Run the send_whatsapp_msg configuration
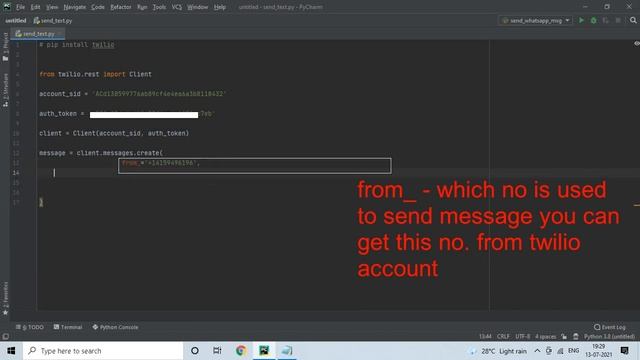640x360 pixels. tap(581, 20)
